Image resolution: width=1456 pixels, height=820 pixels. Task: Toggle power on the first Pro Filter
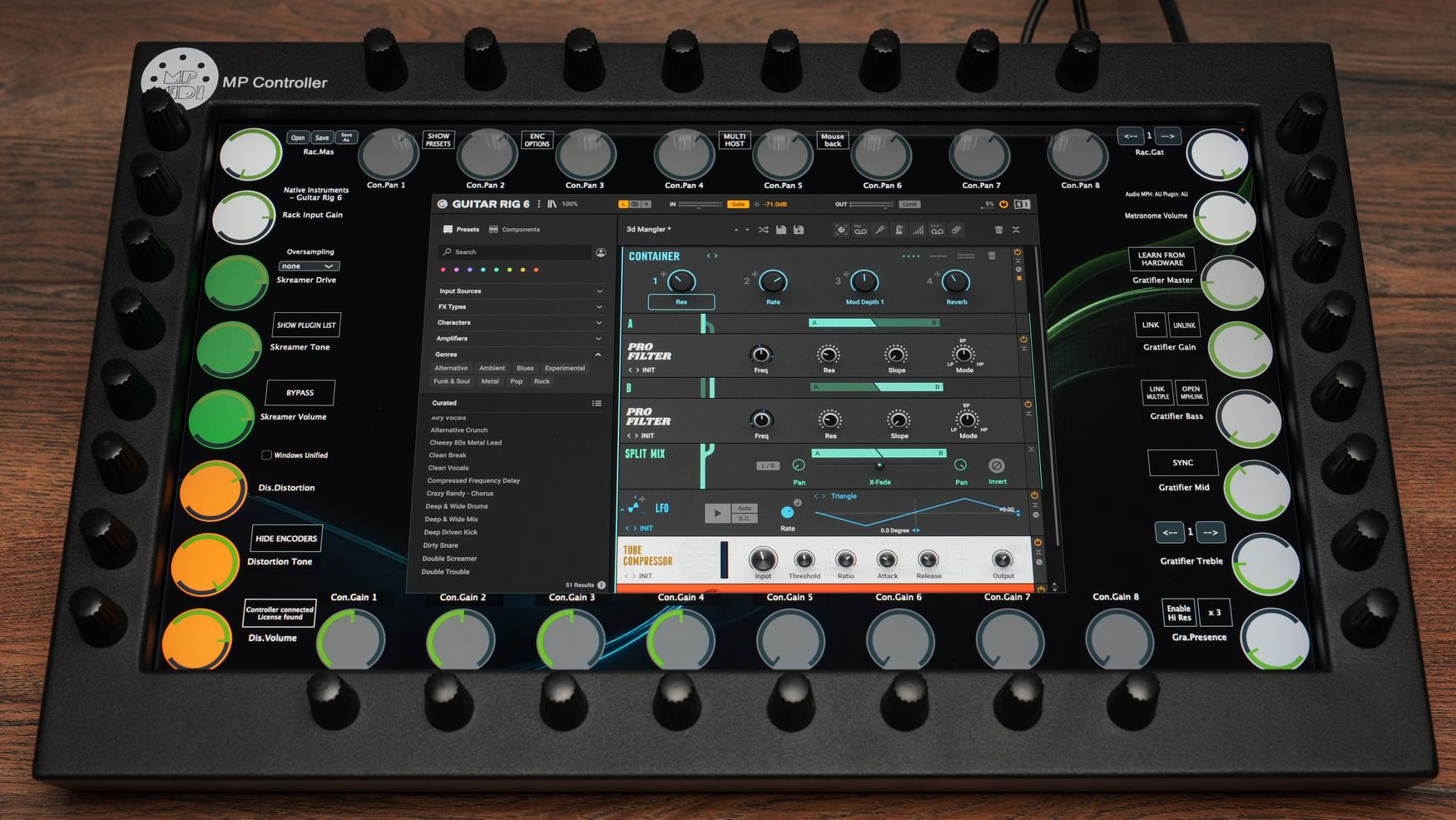(x=1023, y=340)
